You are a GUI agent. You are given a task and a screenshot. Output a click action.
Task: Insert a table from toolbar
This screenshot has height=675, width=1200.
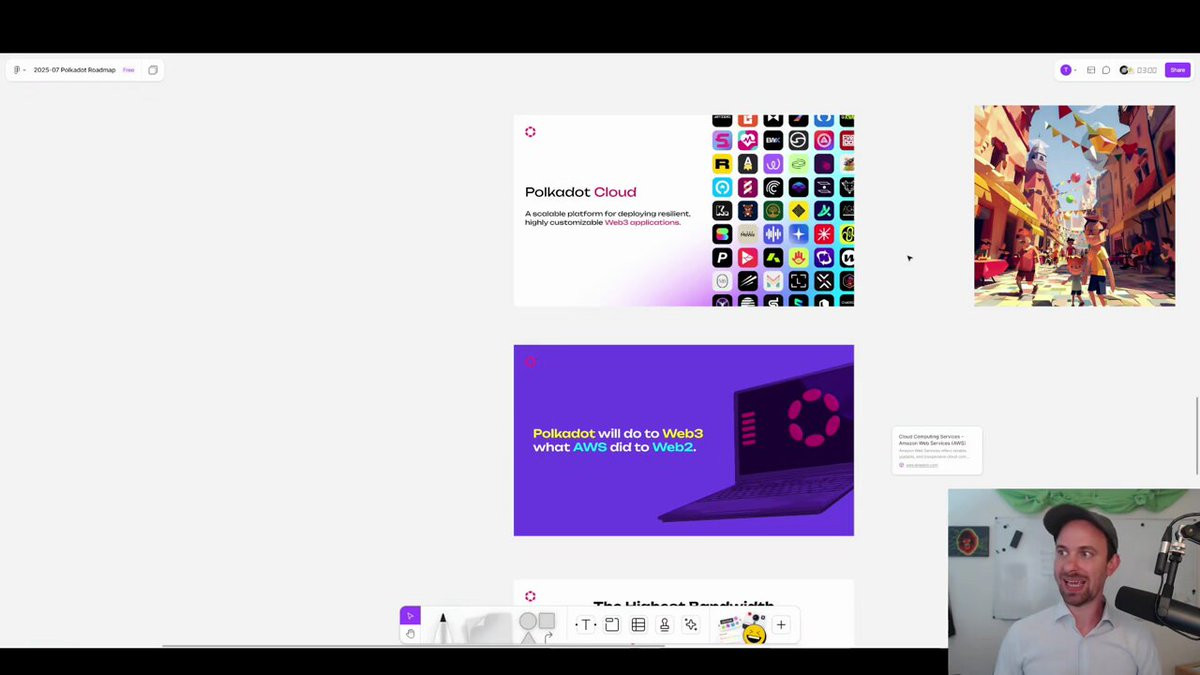(638, 625)
